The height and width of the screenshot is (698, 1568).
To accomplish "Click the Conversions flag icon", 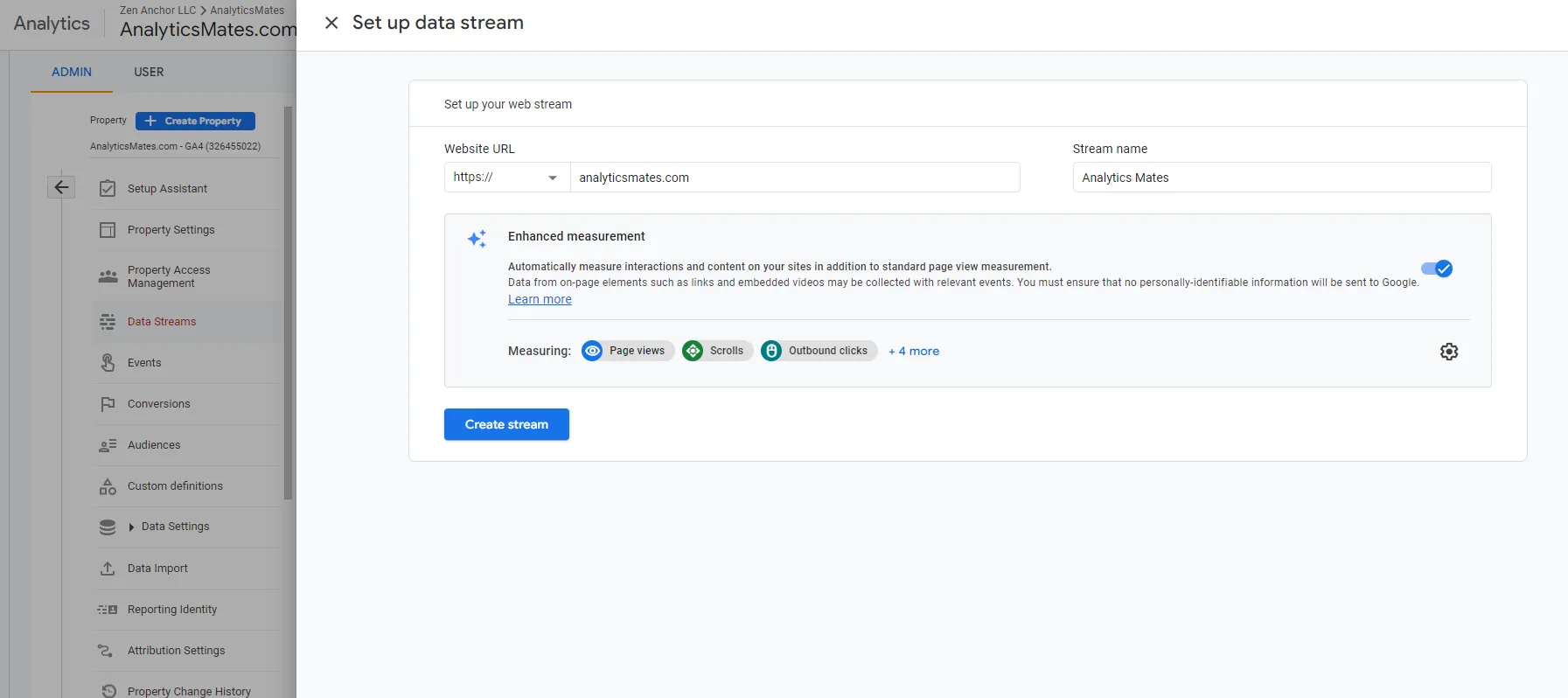I will [108, 404].
